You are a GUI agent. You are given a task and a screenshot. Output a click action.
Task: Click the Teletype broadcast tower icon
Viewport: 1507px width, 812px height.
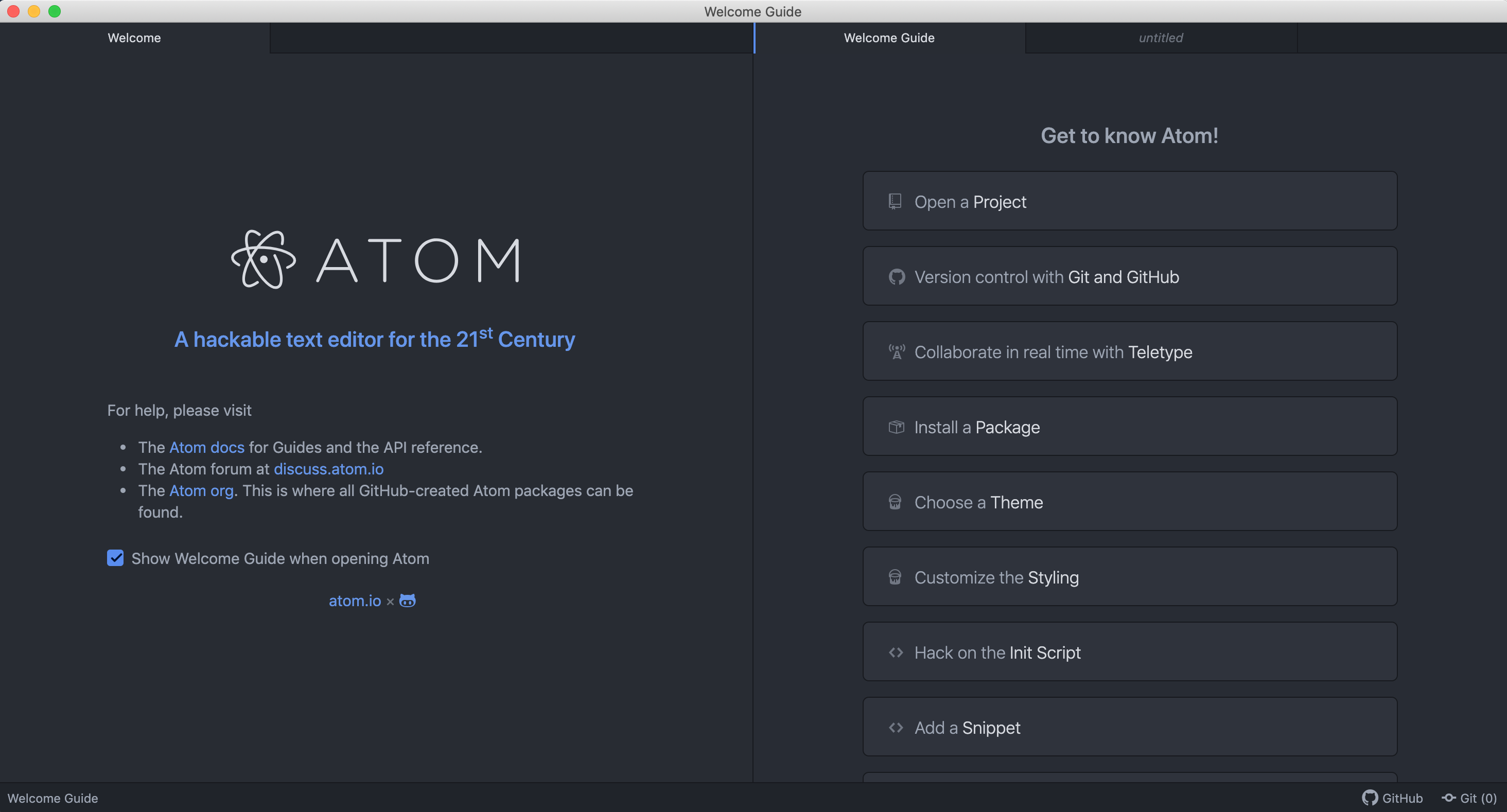[896, 352]
